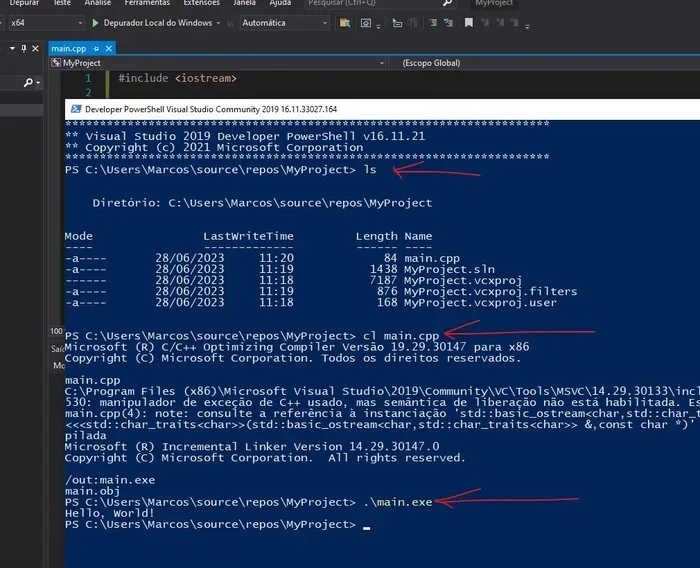Screen dimensions: 700x568
Task: Open the Ferramentas menu
Action: tap(147, 3)
